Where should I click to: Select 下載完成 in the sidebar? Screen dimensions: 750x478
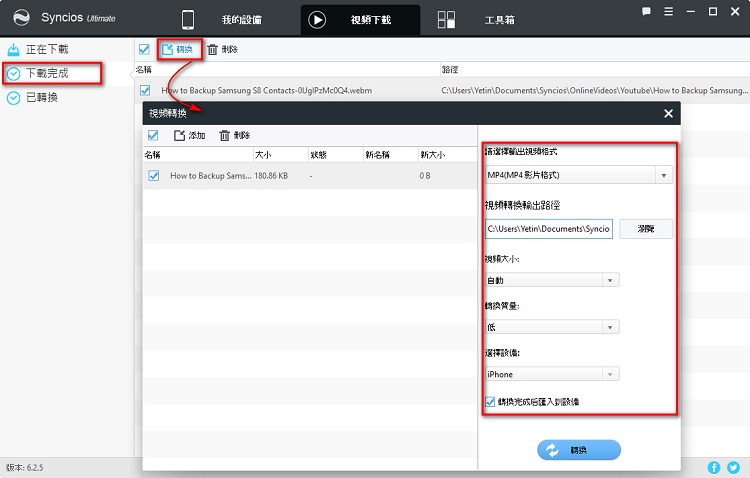click(47, 73)
